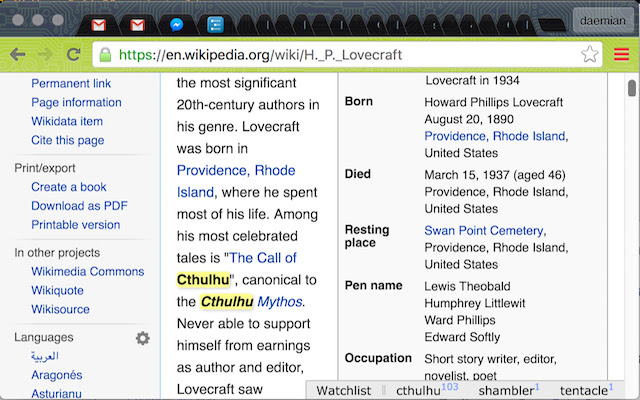Switch to the Messenger pinned tab
Image resolution: width=640 pixels, height=400 pixels.
(x=175, y=24)
